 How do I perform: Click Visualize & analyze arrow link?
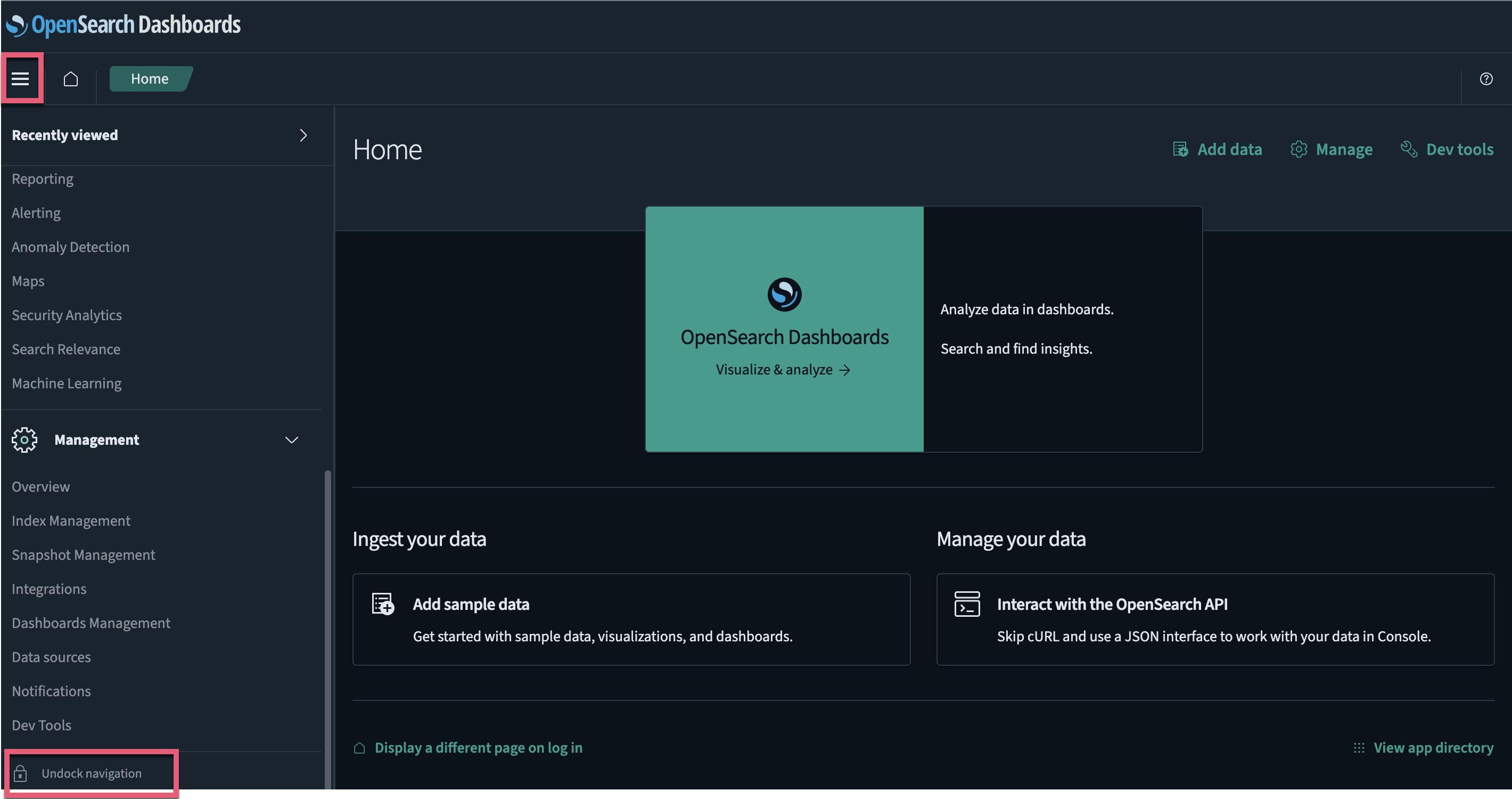(784, 370)
